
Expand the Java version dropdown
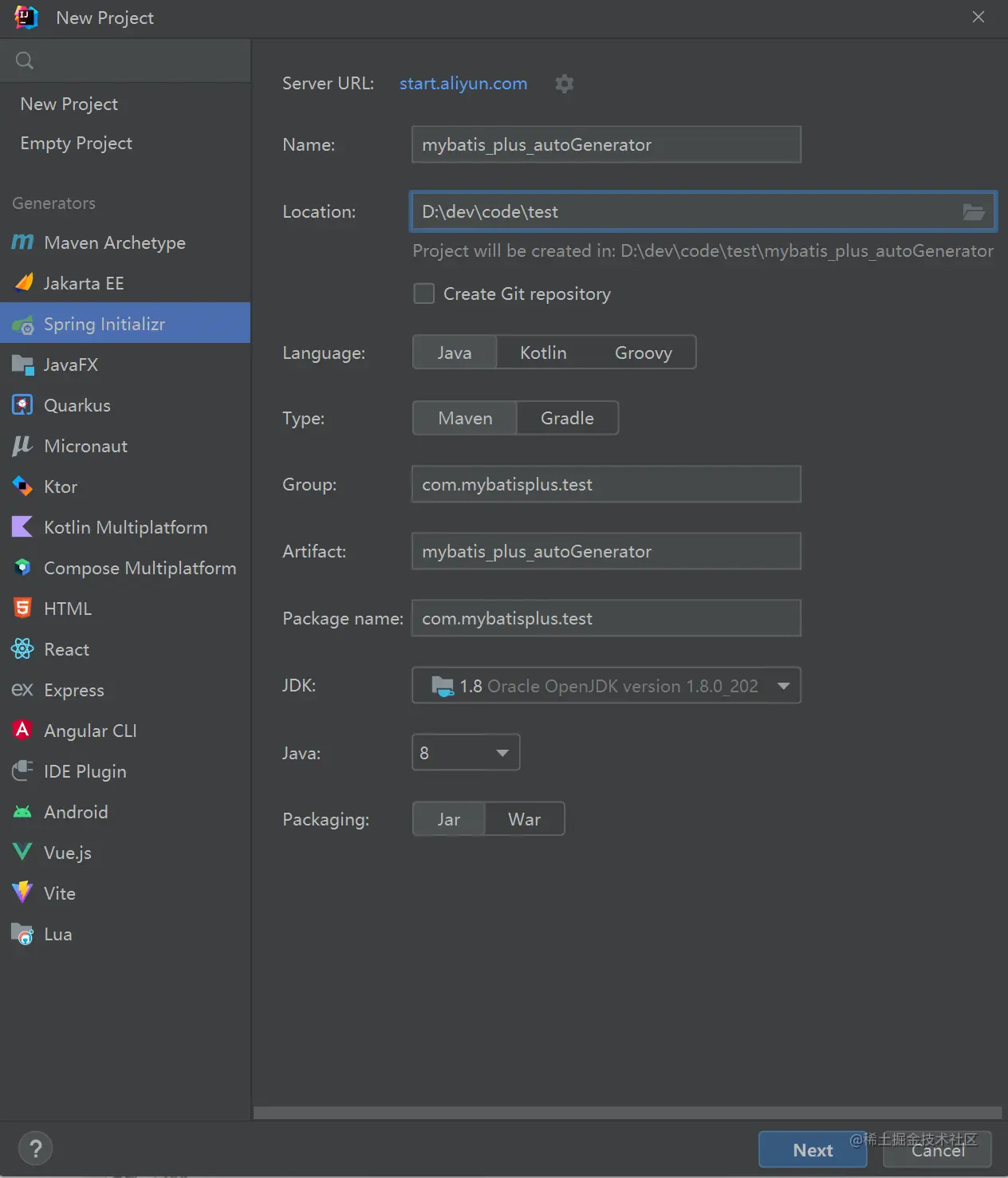502,753
